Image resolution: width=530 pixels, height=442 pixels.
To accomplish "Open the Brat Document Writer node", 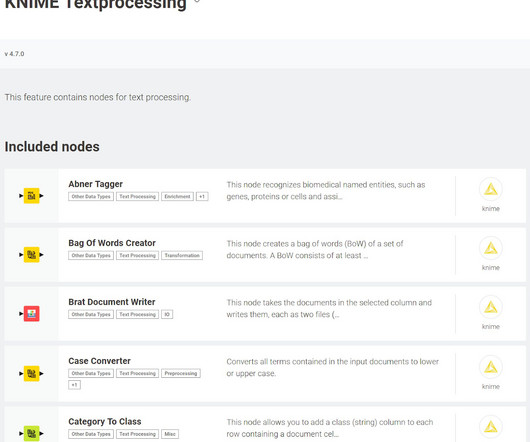I will tap(112, 302).
